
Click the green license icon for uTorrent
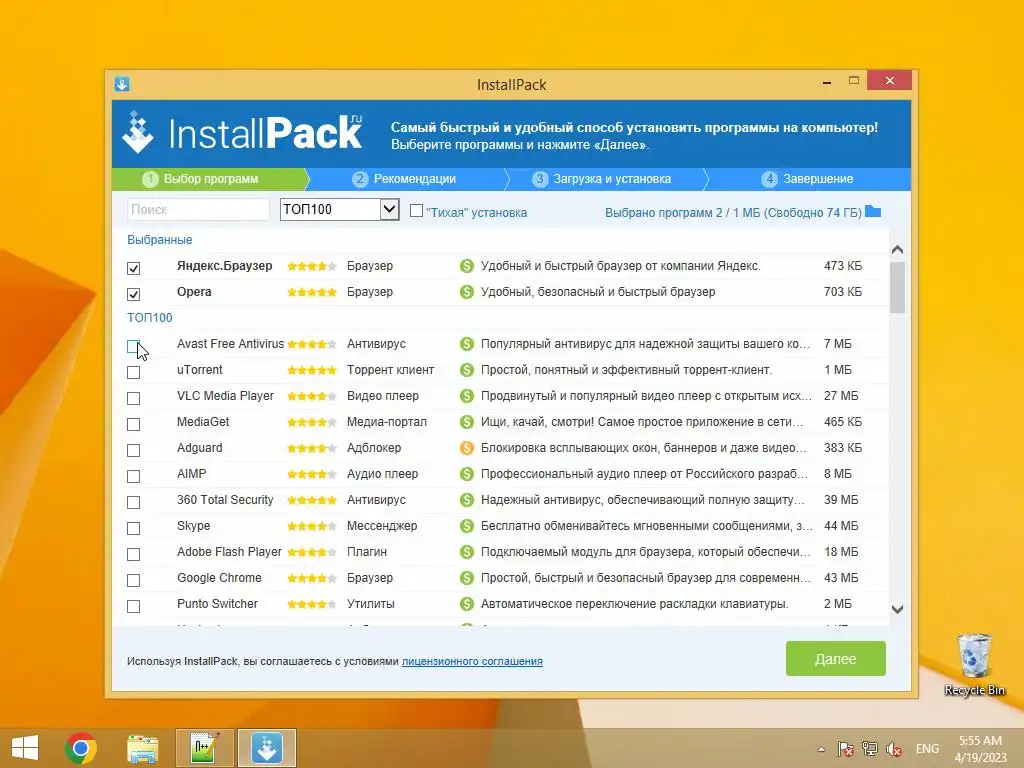(466, 370)
